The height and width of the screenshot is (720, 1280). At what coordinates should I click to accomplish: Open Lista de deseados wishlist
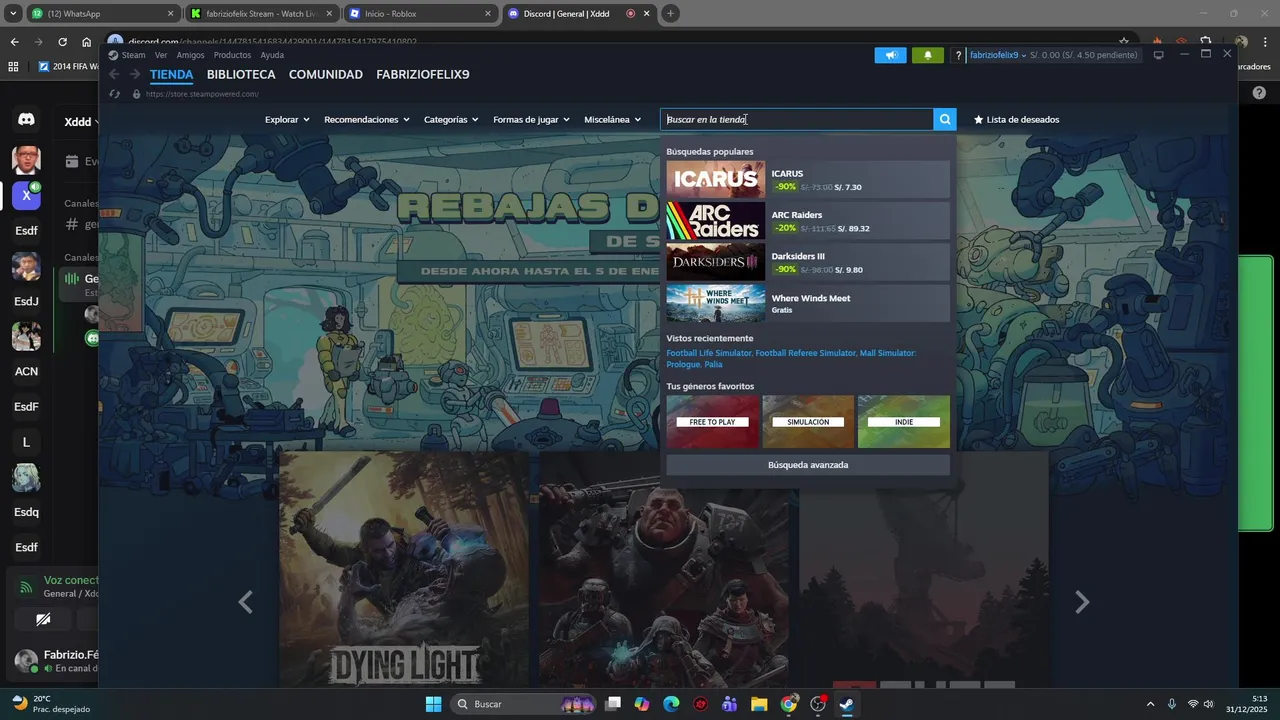click(x=1016, y=119)
